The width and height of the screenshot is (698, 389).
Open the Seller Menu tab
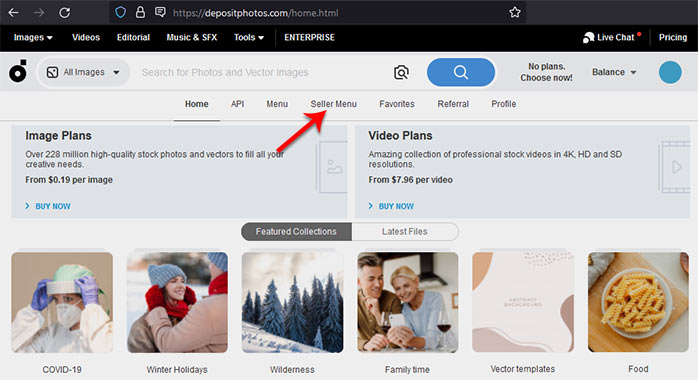tap(333, 104)
